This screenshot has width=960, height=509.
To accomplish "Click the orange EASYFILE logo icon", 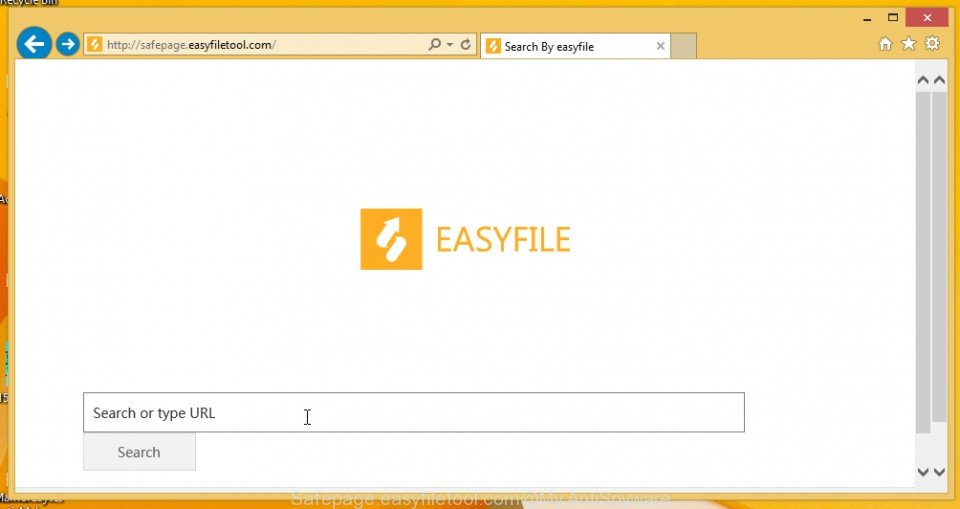I will [391, 239].
